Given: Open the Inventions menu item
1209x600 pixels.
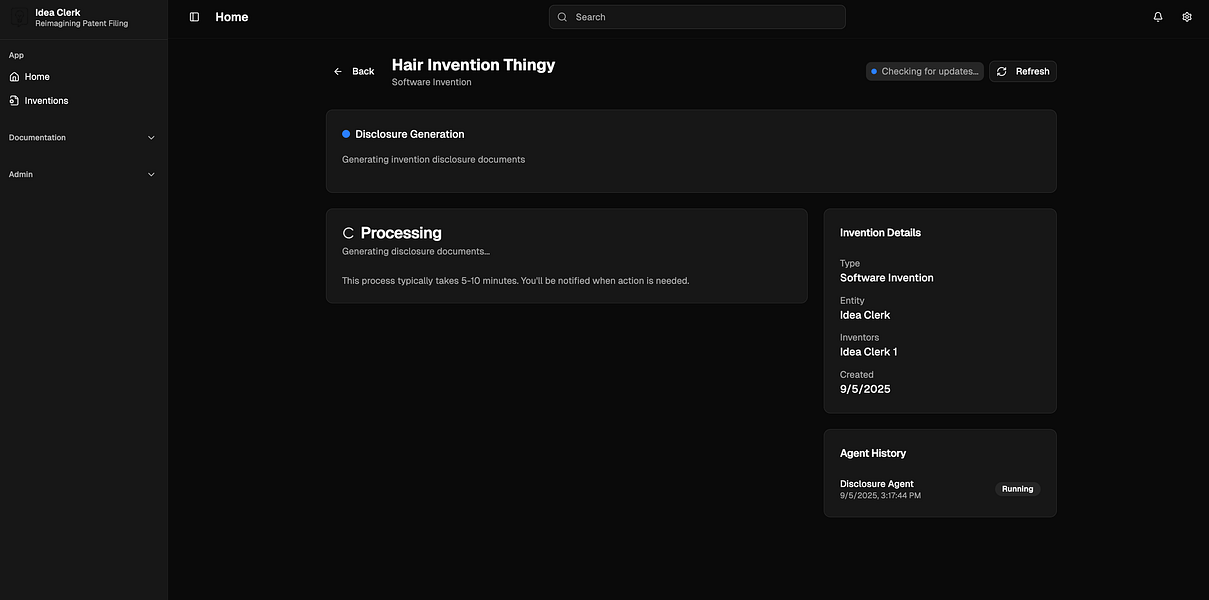Looking at the screenshot, I should [x=47, y=101].
